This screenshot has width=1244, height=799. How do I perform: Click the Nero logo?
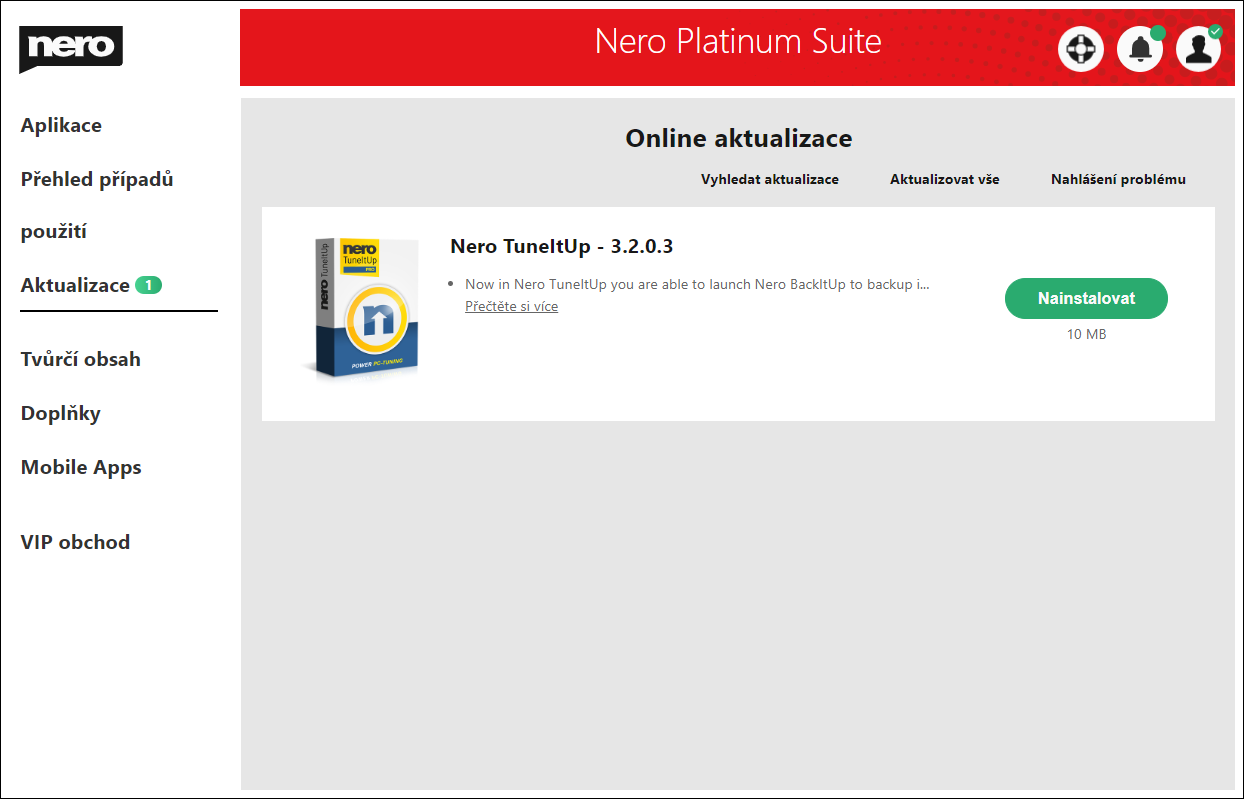tap(71, 49)
